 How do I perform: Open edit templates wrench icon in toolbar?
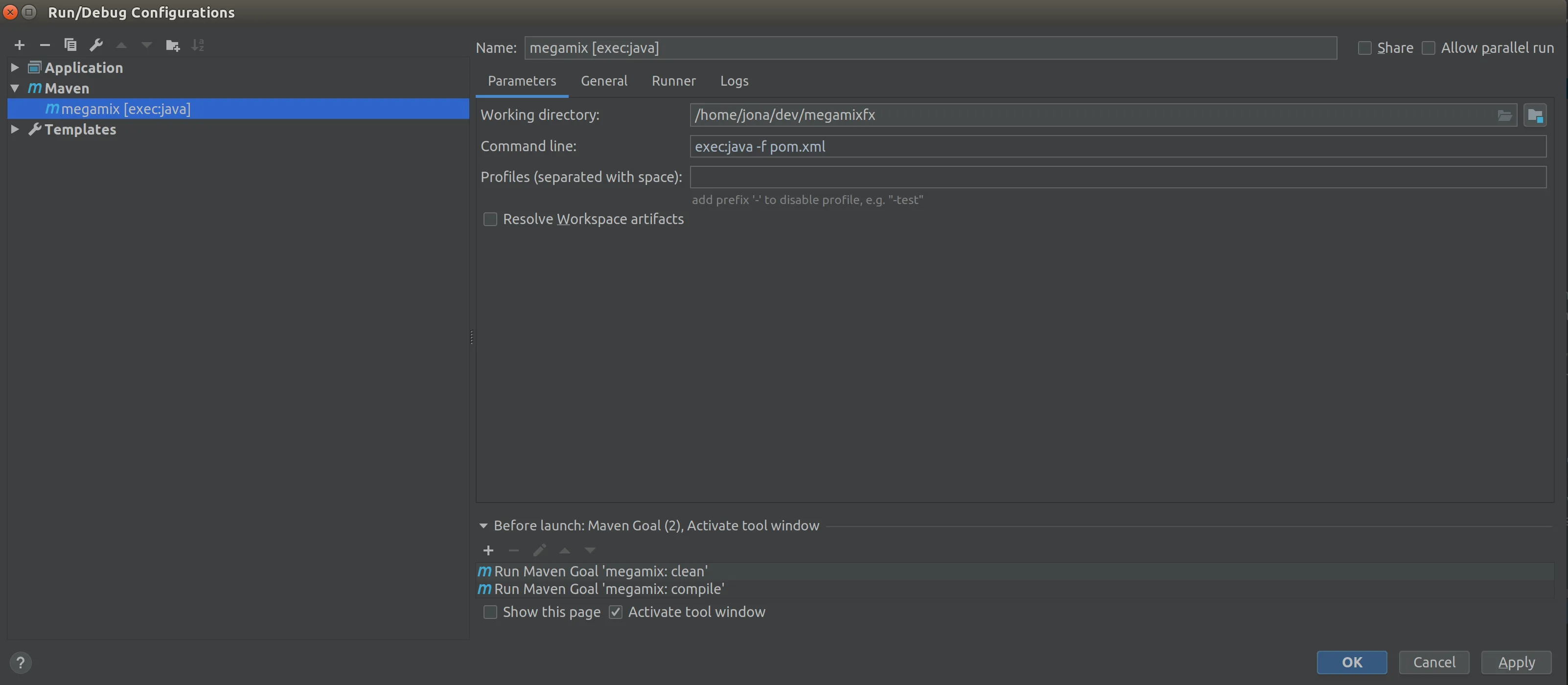pyautogui.click(x=96, y=45)
